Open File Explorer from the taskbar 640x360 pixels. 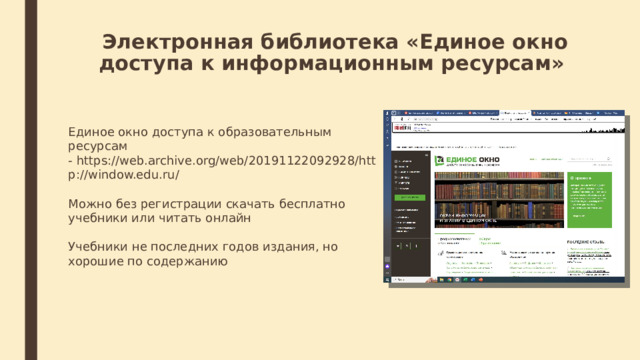tap(442, 280)
